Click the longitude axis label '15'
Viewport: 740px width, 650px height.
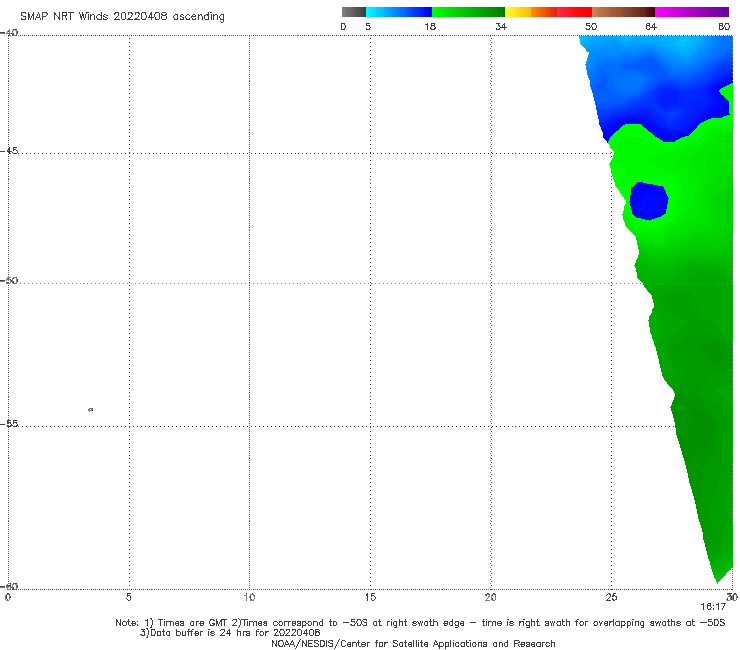(x=370, y=597)
